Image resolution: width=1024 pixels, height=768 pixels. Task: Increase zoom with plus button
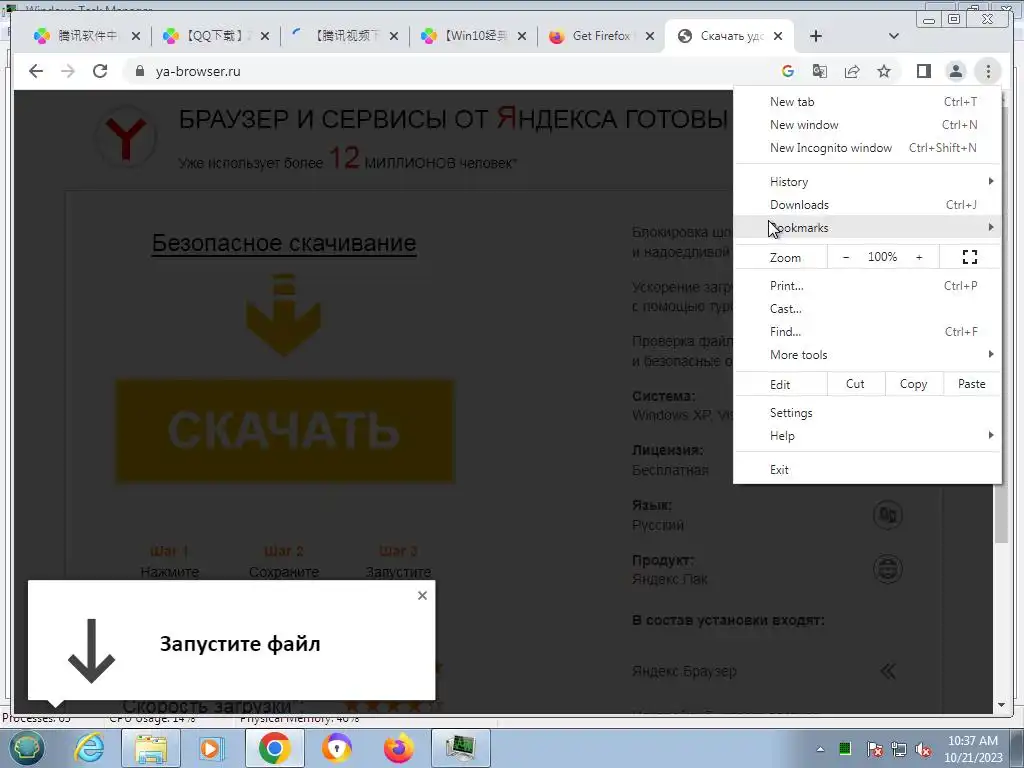[x=919, y=257]
